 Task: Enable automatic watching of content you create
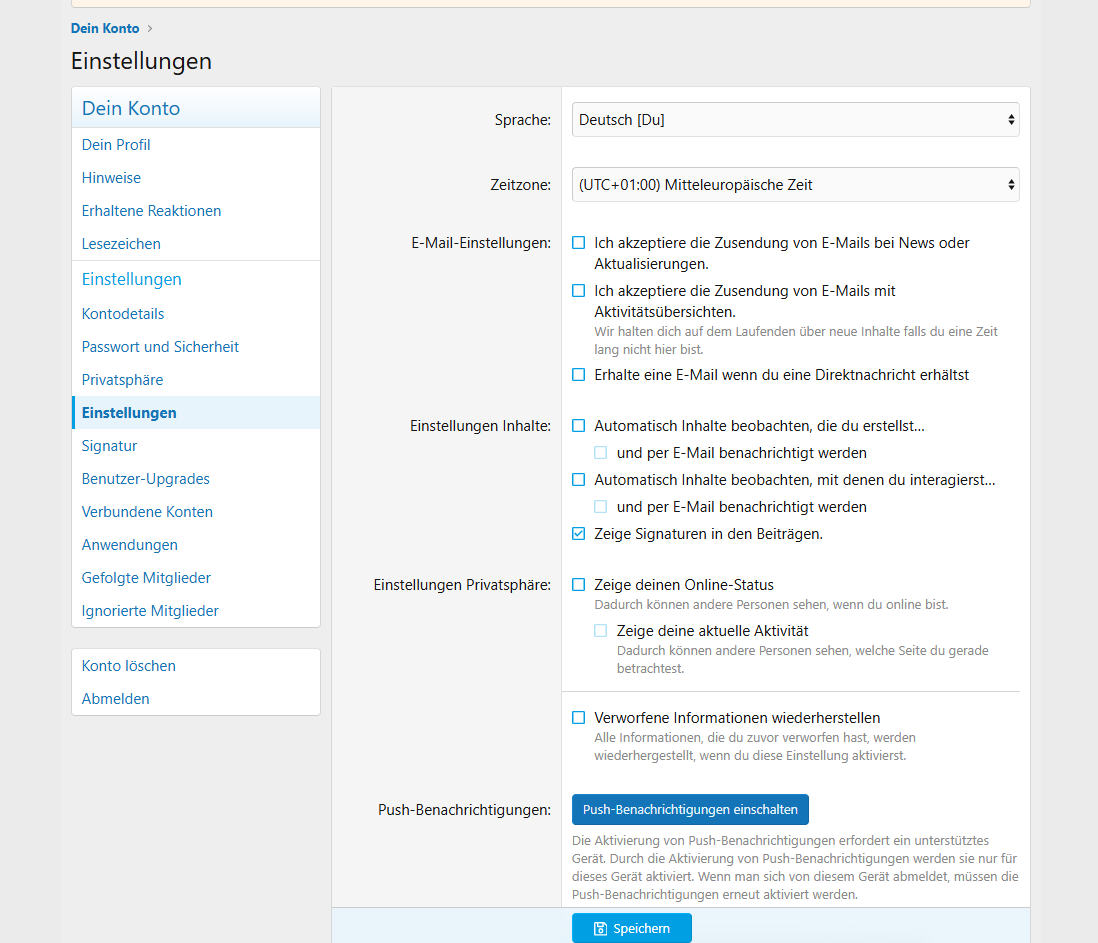579,426
